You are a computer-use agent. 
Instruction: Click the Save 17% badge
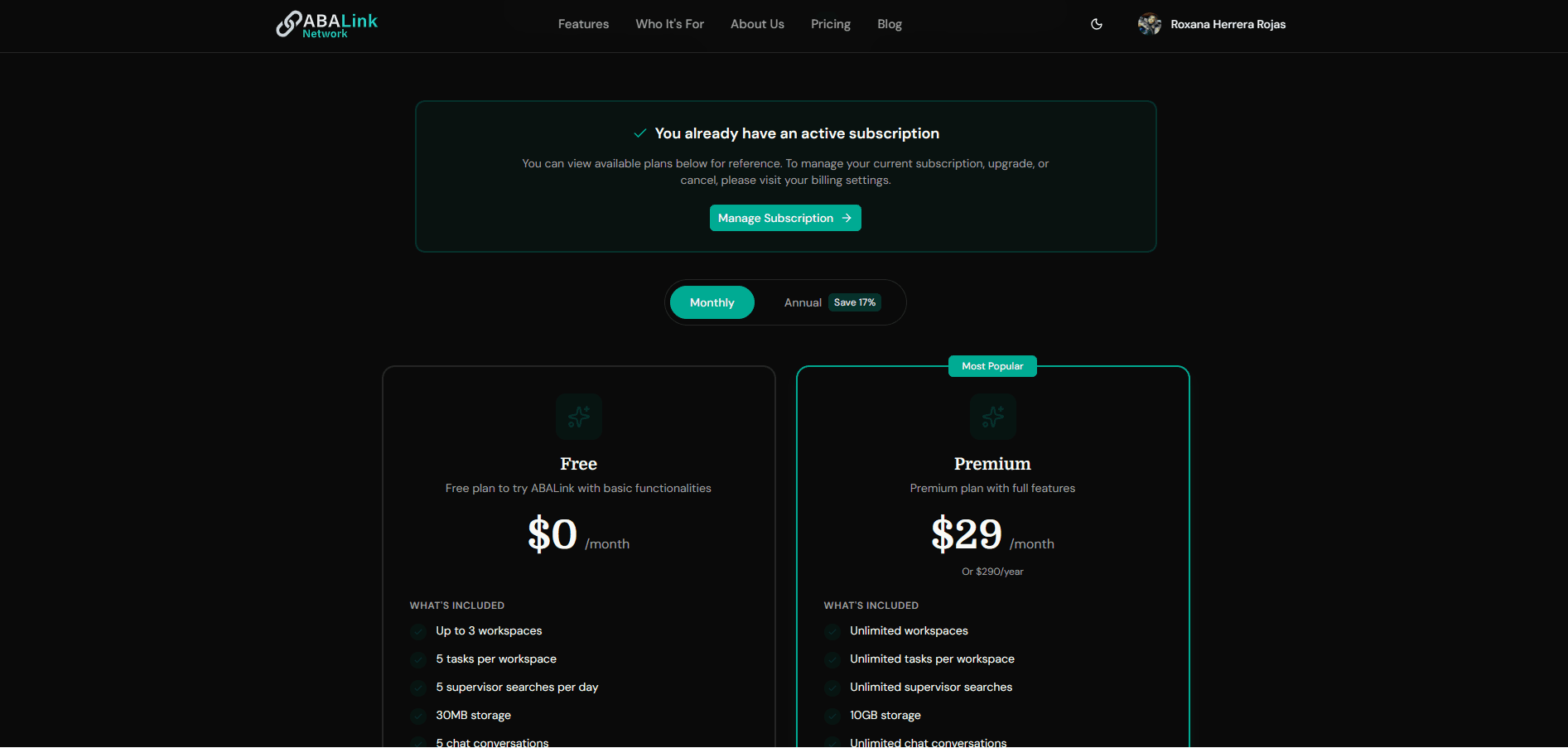(854, 302)
